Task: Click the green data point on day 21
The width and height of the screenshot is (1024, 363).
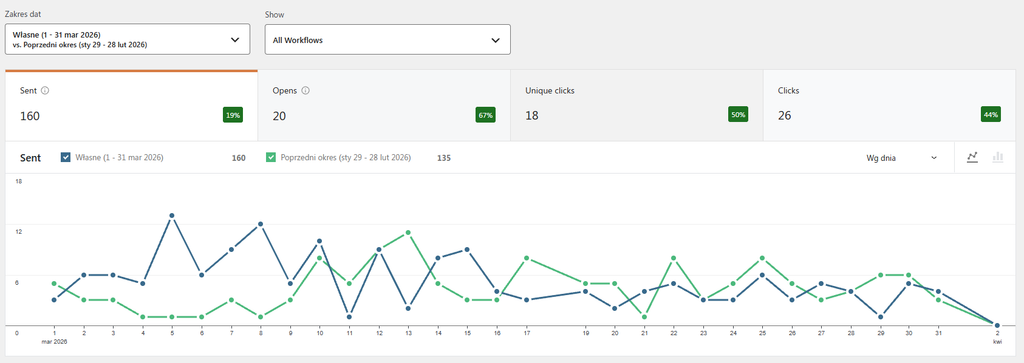Action: click(644, 317)
